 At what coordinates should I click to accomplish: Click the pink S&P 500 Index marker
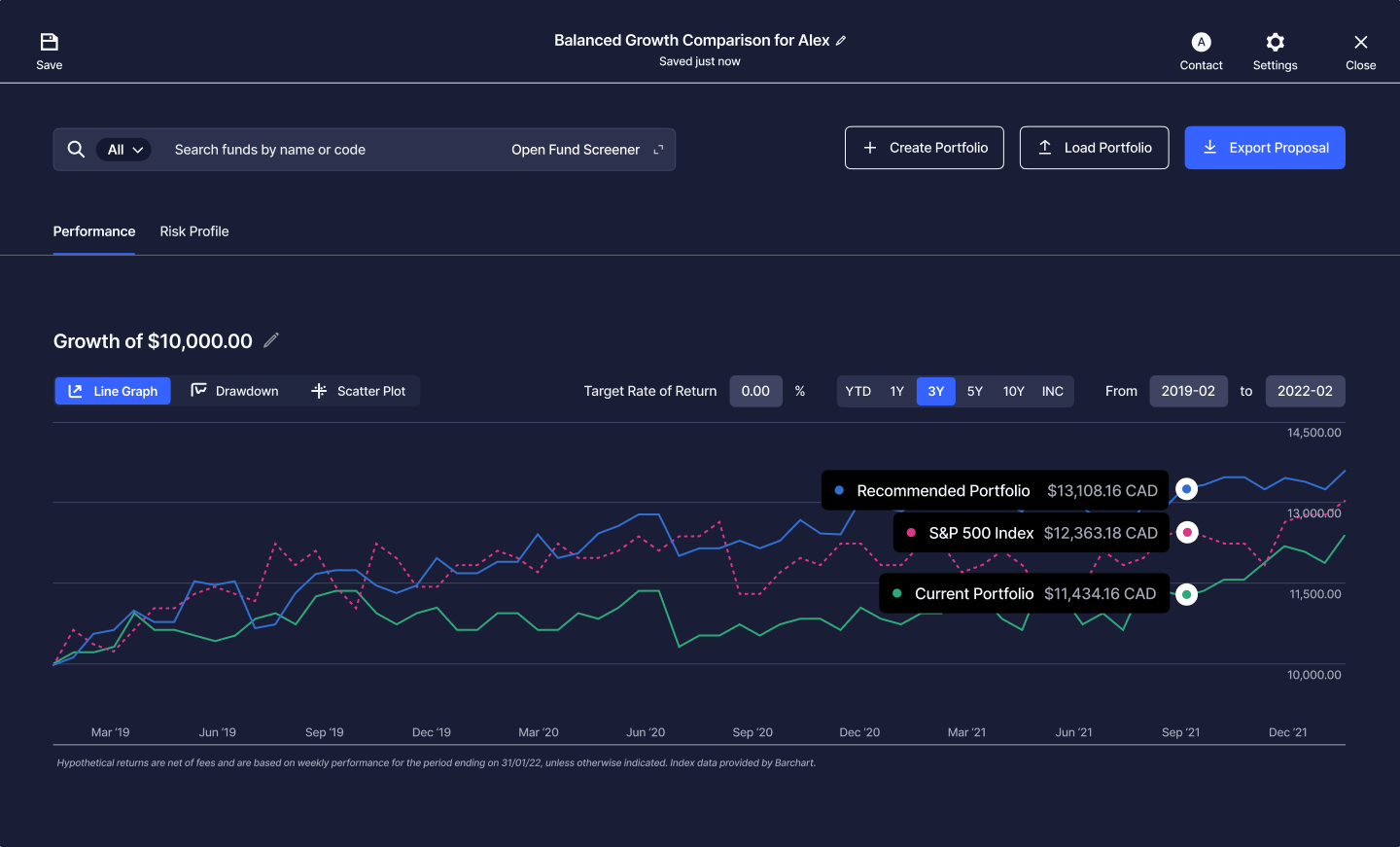1186,533
